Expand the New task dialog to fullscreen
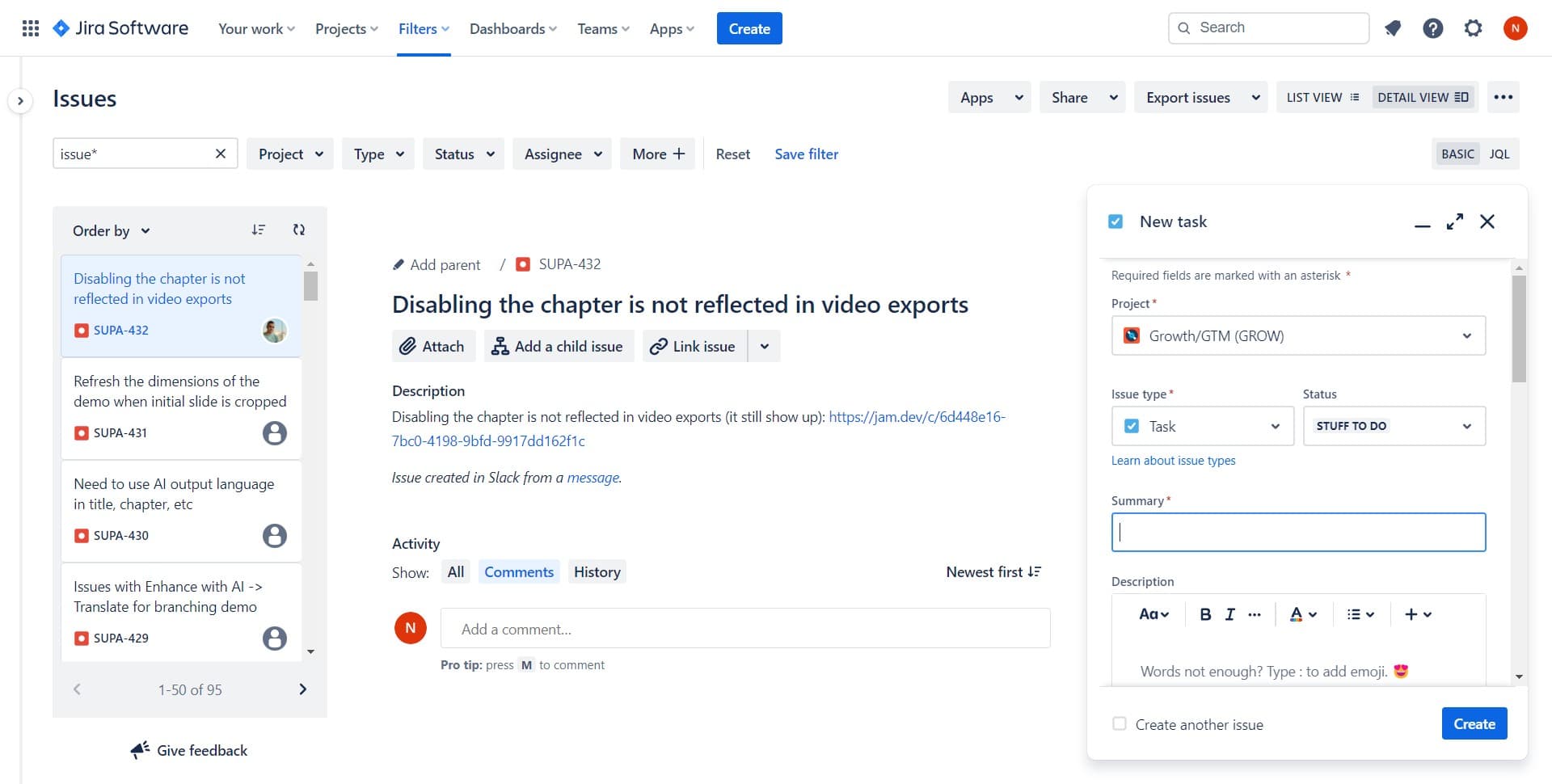This screenshot has height=784, width=1552. [1454, 221]
